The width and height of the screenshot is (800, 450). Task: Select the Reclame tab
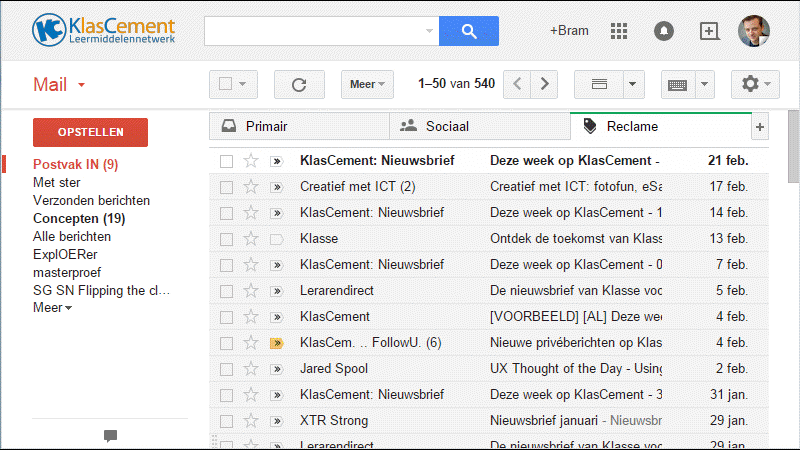pyautogui.click(x=661, y=127)
